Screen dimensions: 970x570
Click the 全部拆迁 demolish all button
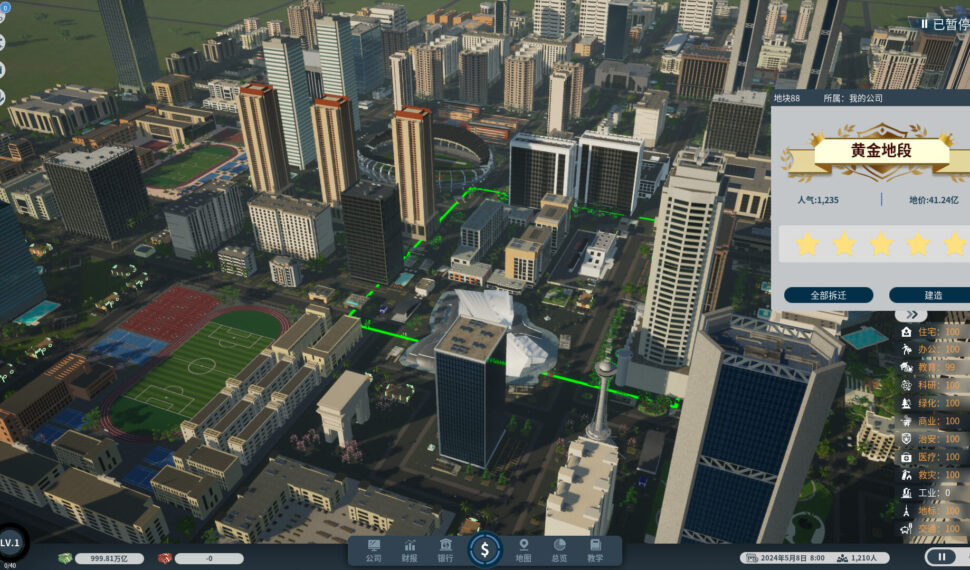(828, 295)
